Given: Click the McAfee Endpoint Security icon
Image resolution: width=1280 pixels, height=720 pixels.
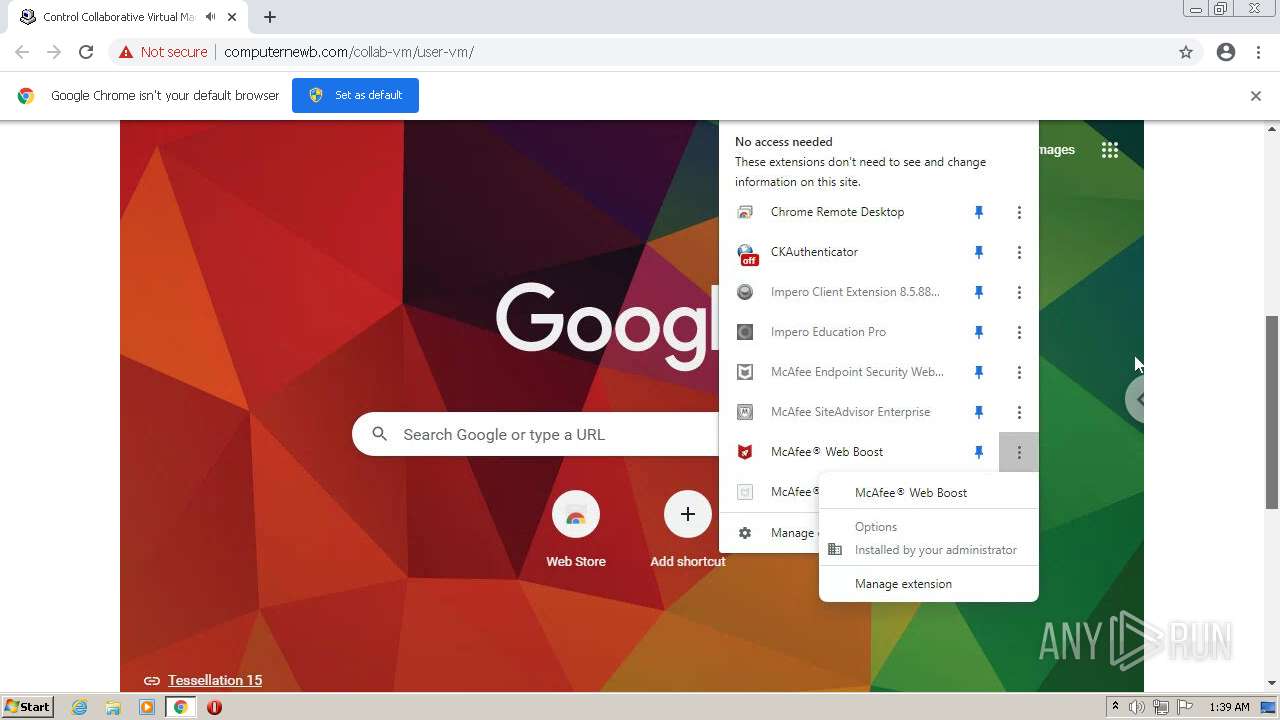Looking at the screenshot, I should (x=744, y=372).
